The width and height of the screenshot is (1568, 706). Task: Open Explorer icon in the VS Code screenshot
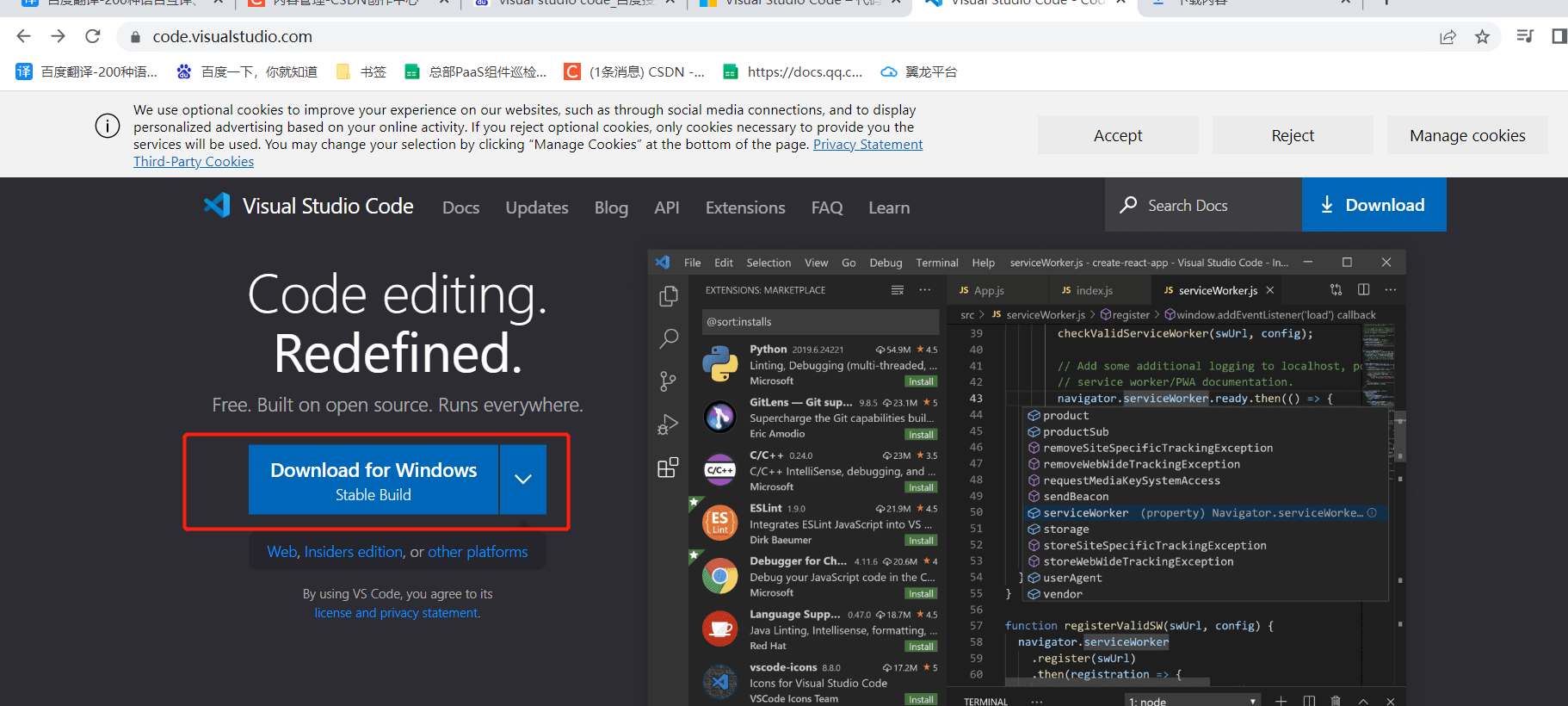point(668,296)
